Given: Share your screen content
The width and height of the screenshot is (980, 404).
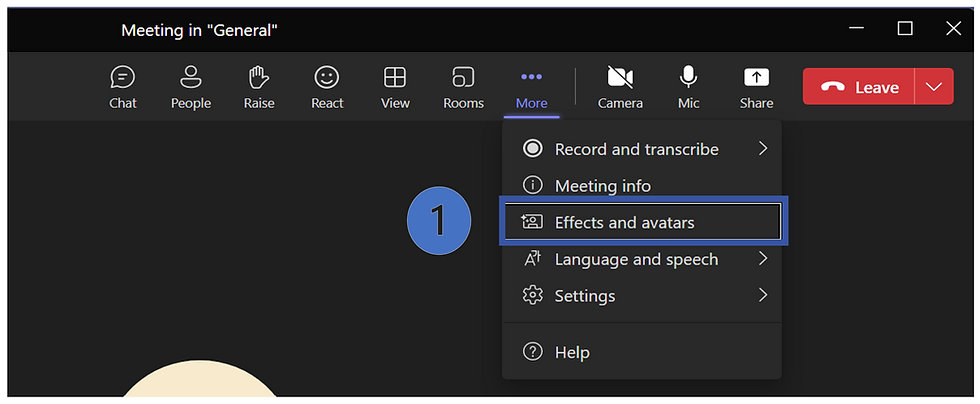Looking at the screenshot, I should click(x=756, y=88).
